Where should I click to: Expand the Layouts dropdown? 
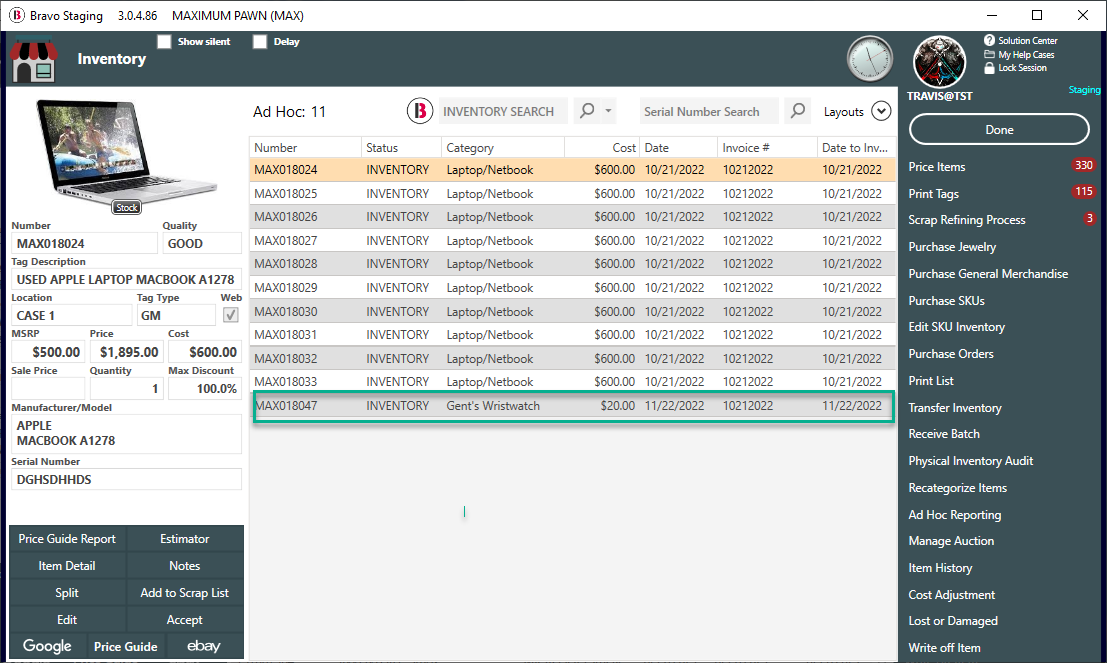pyautogui.click(x=881, y=111)
